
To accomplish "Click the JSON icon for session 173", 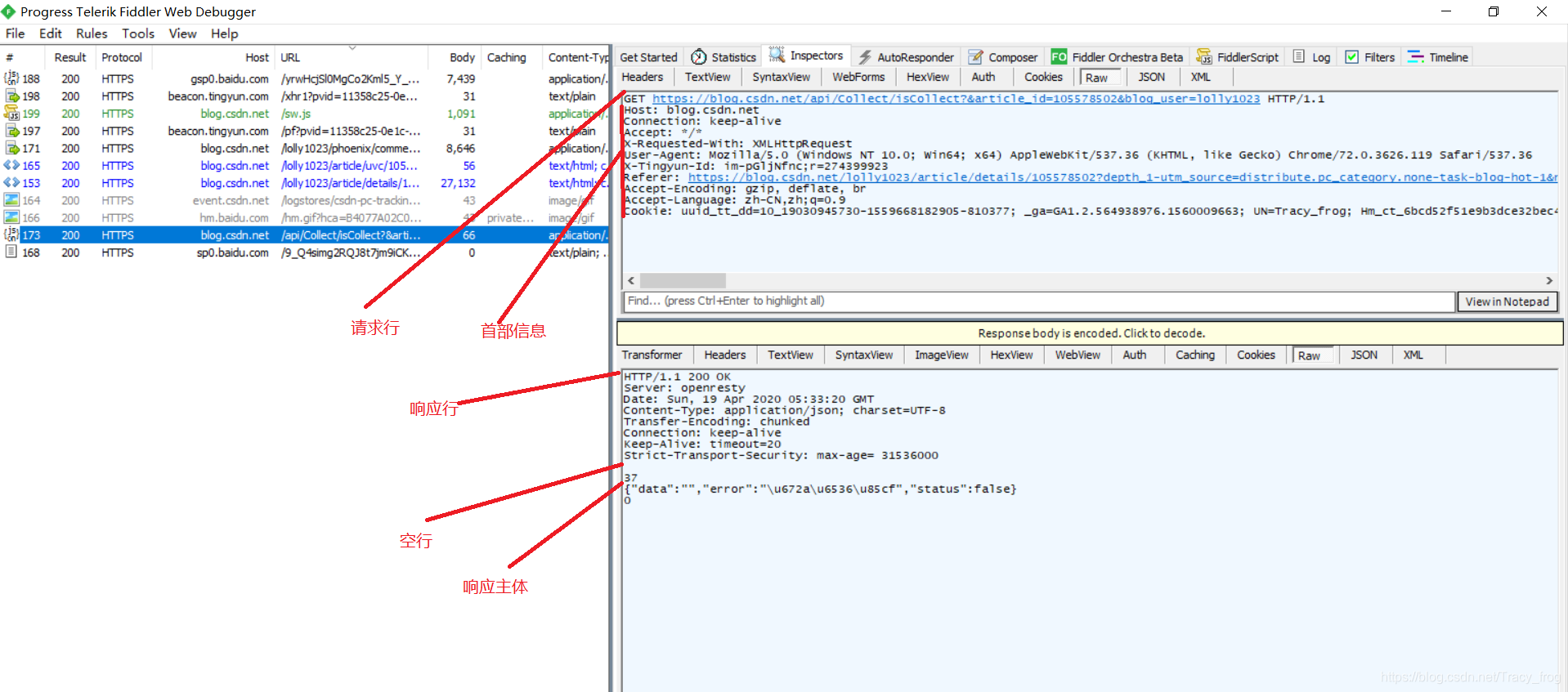I will pyautogui.click(x=11, y=234).
